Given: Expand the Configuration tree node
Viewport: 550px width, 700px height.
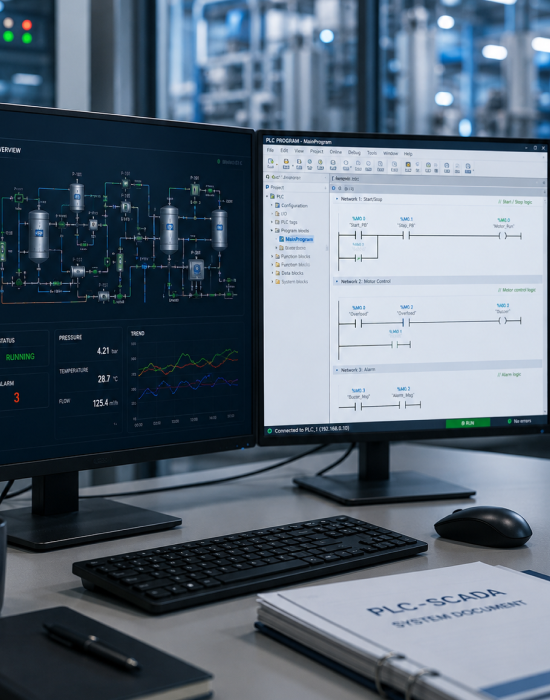Looking at the screenshot, I should point(272,205).
